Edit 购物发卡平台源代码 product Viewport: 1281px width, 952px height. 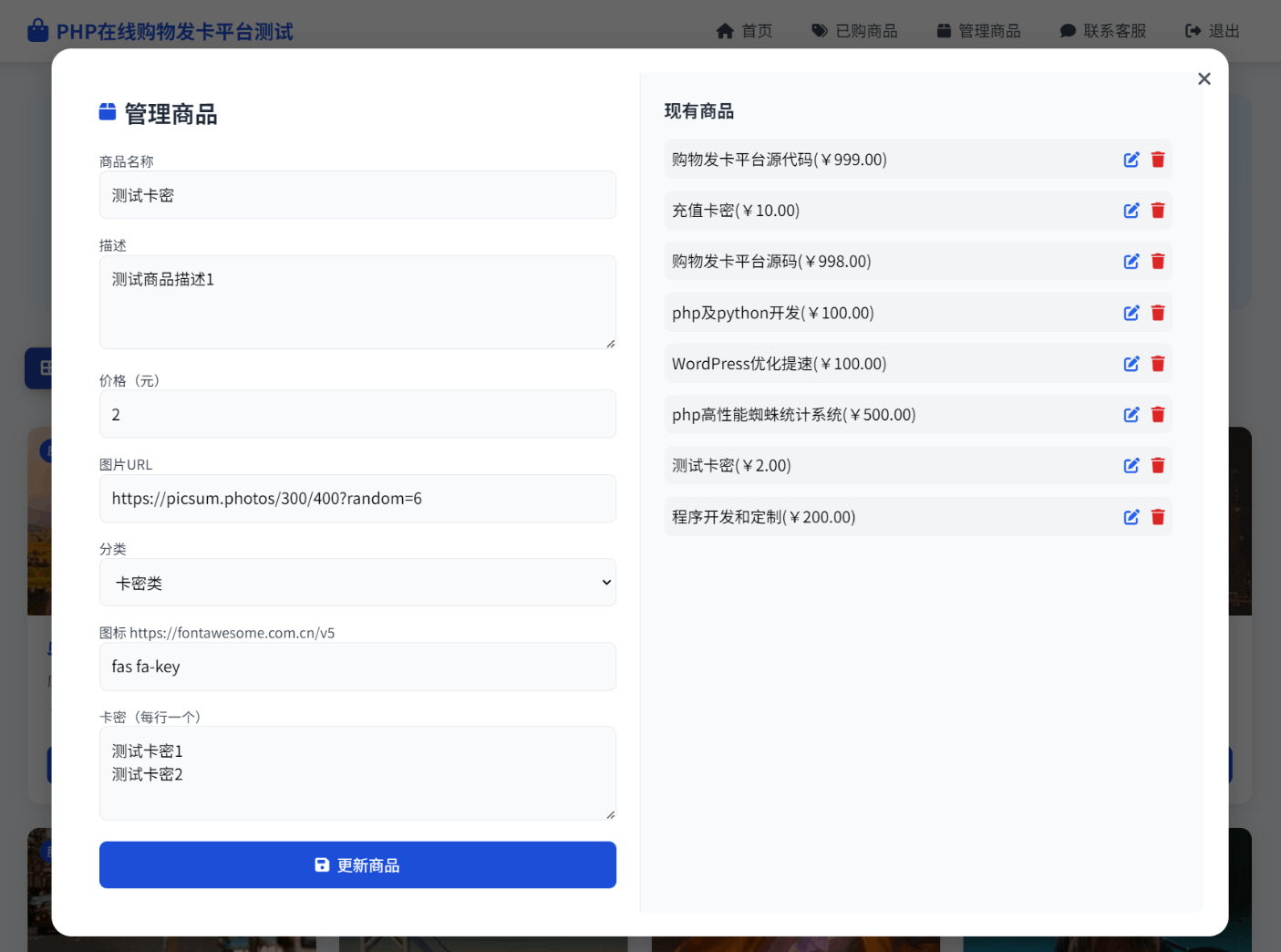(1131, 160)
